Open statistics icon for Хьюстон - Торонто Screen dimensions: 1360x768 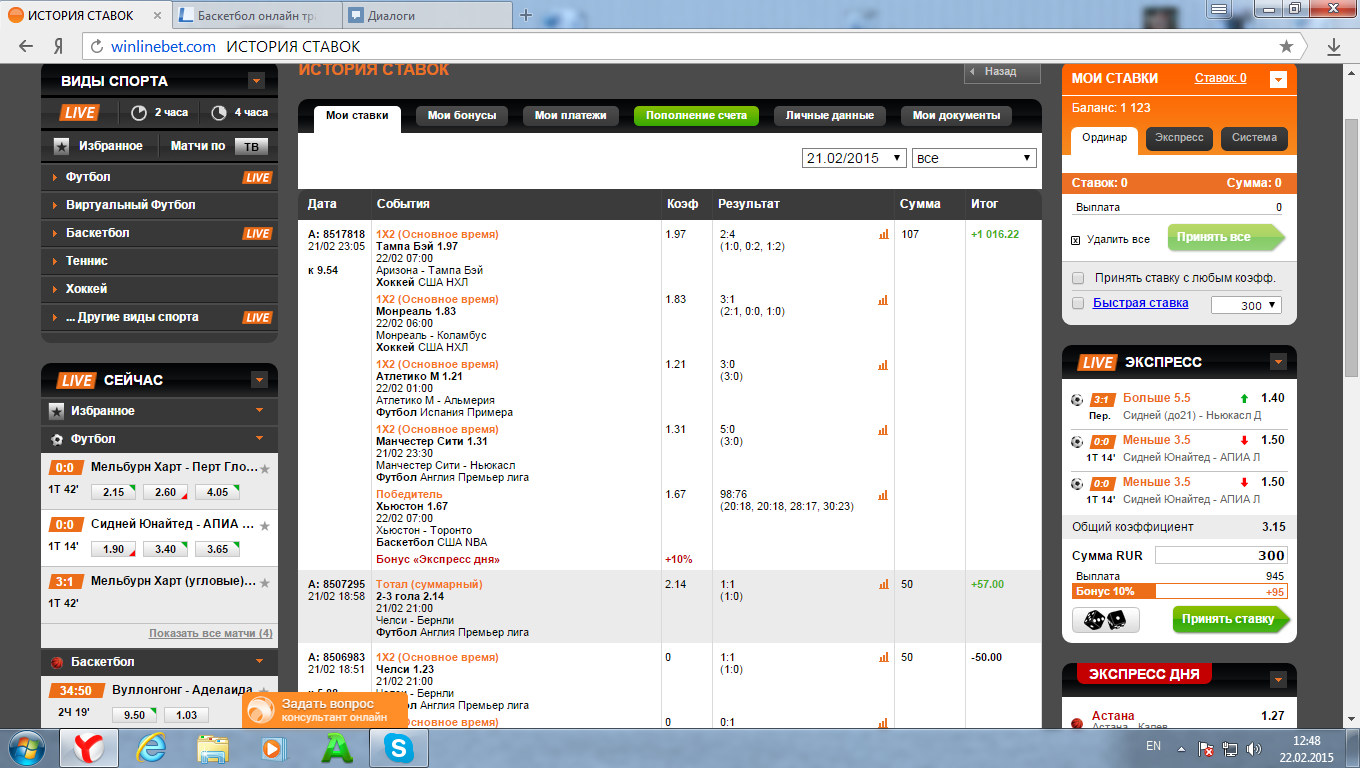click(x=883, y=494)
